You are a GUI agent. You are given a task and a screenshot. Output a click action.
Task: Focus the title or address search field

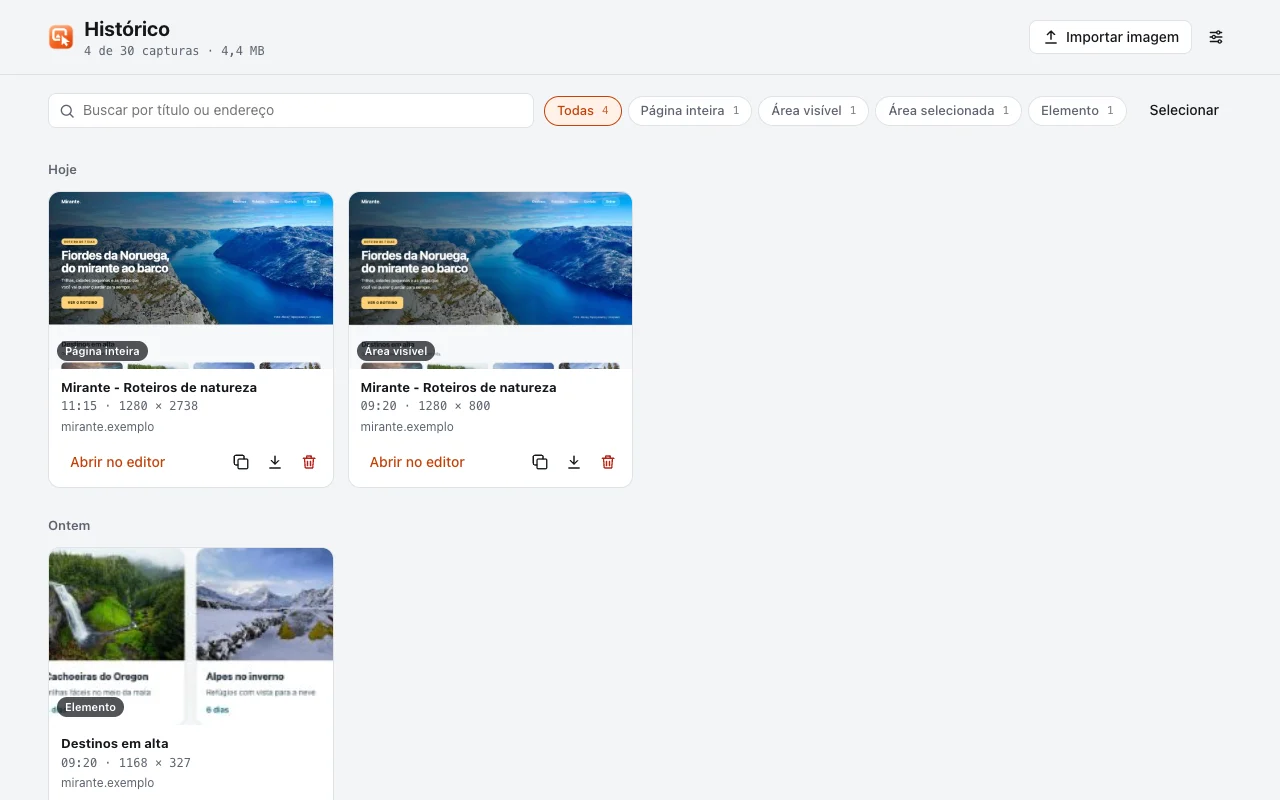(x=291, y=111)
